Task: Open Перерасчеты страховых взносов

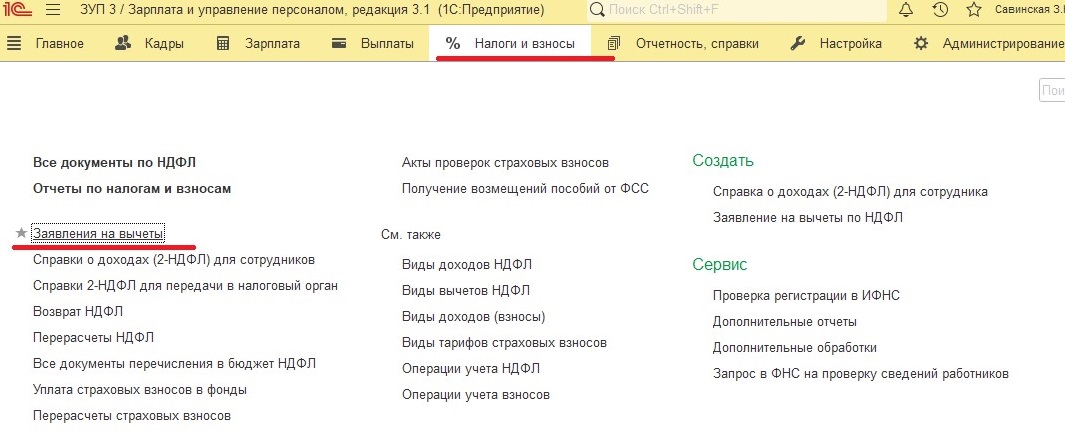Action: tap(132, 416)
